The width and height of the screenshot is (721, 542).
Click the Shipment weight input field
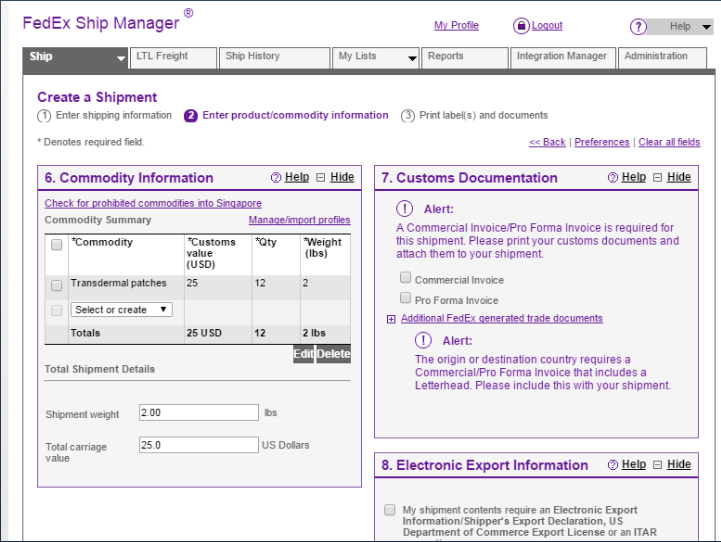click(x=199, y=412)
